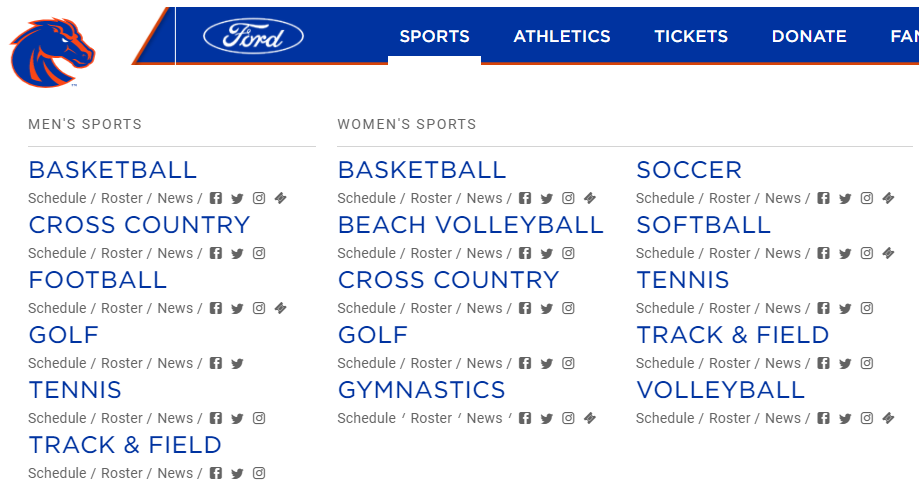919x496 pixels.
Task: Open Soccer tickets icon
Action: 889,198
